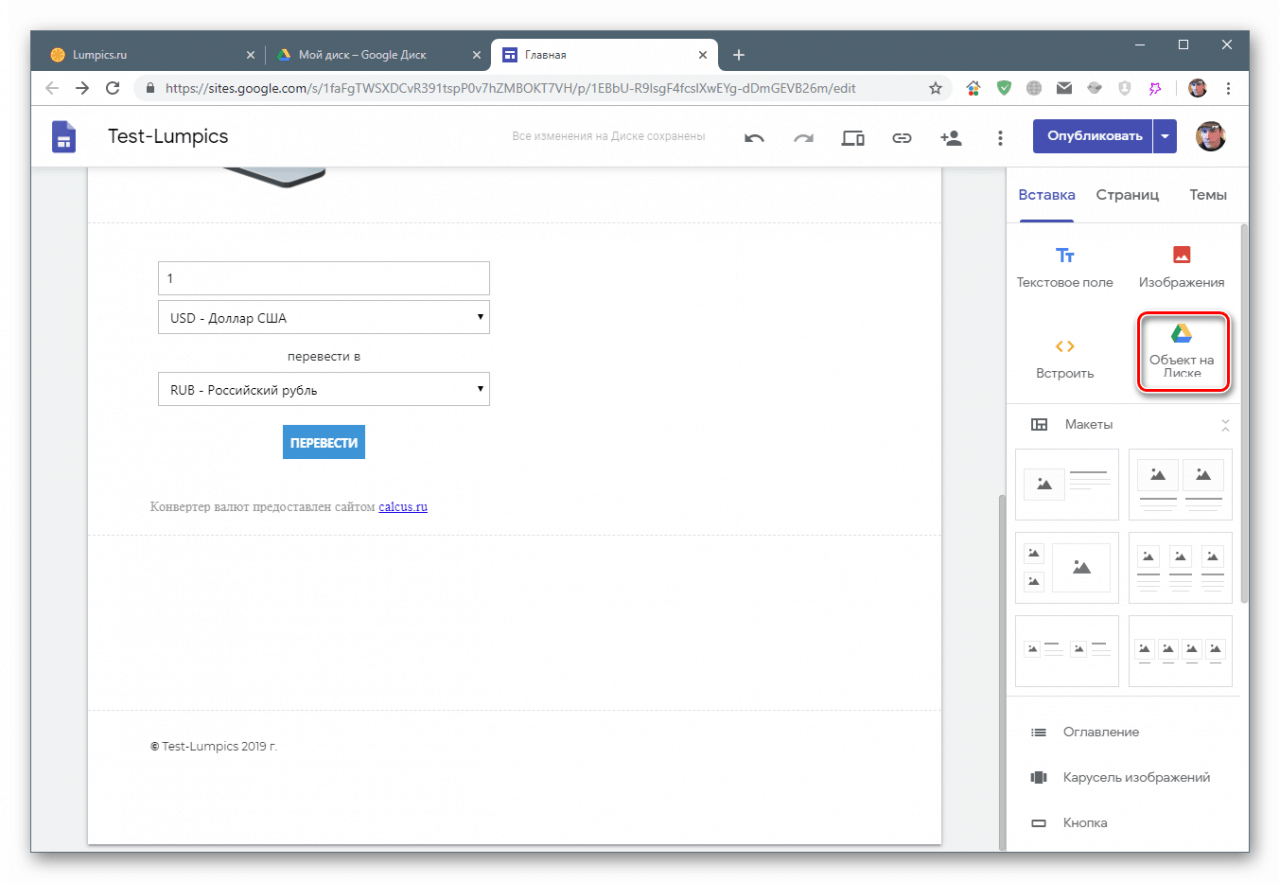Click the amount input containing 1
Image resolution: width=1280 pixels, height=883 pixels.
pos(324,278)
